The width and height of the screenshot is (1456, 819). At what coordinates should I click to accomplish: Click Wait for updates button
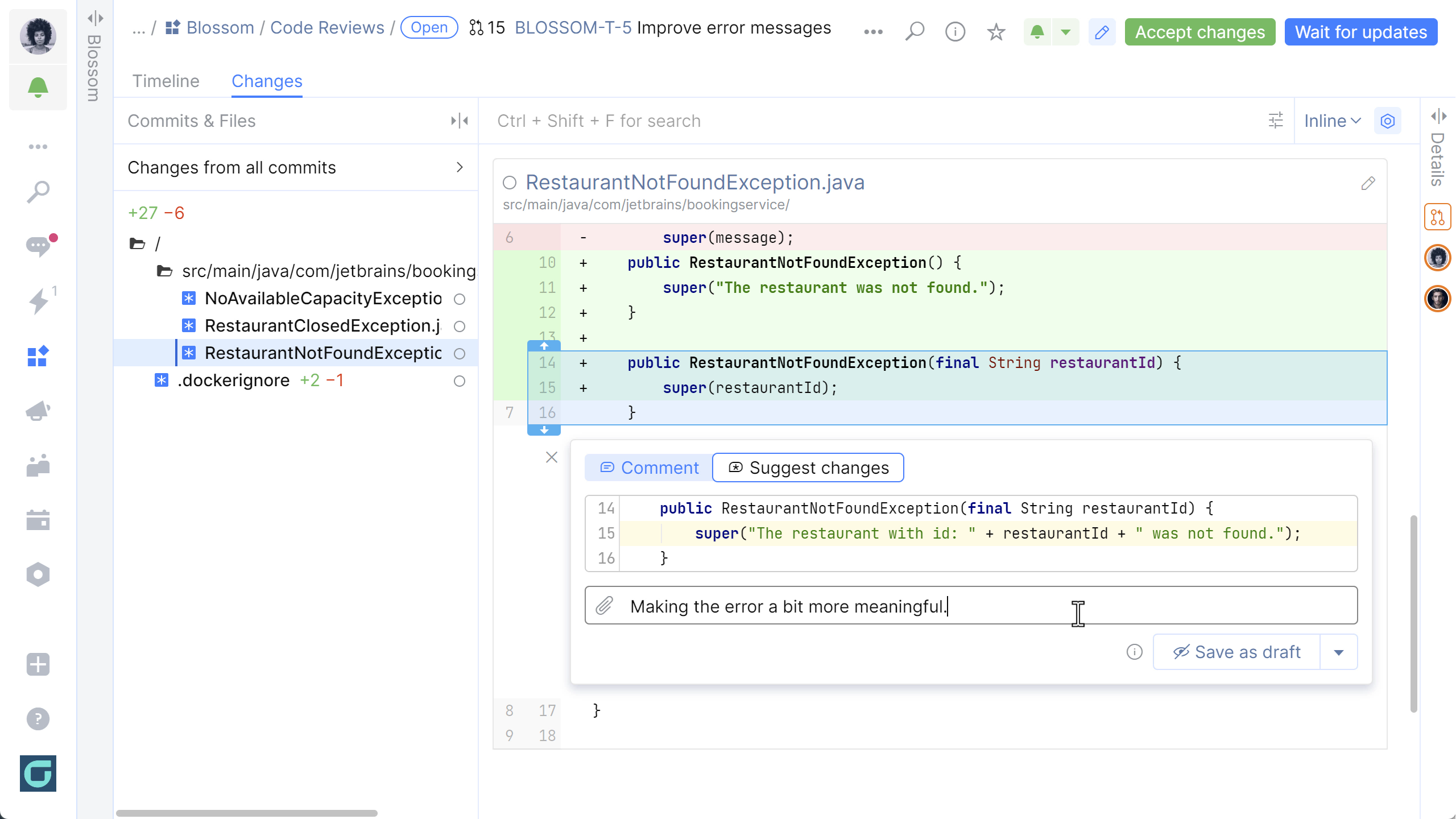click(x=1361, y=32)
